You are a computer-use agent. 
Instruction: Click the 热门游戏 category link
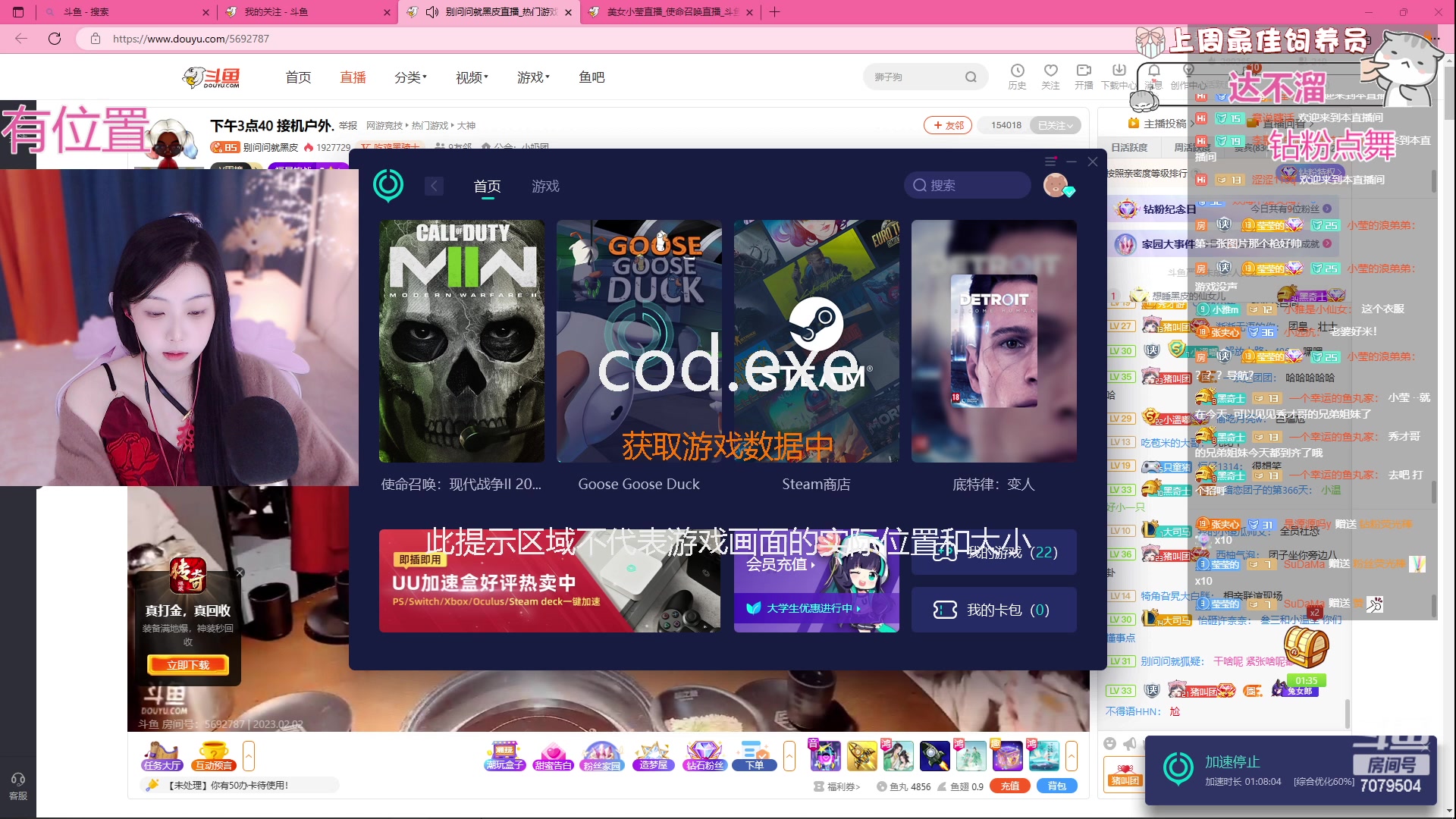point(430,125)
